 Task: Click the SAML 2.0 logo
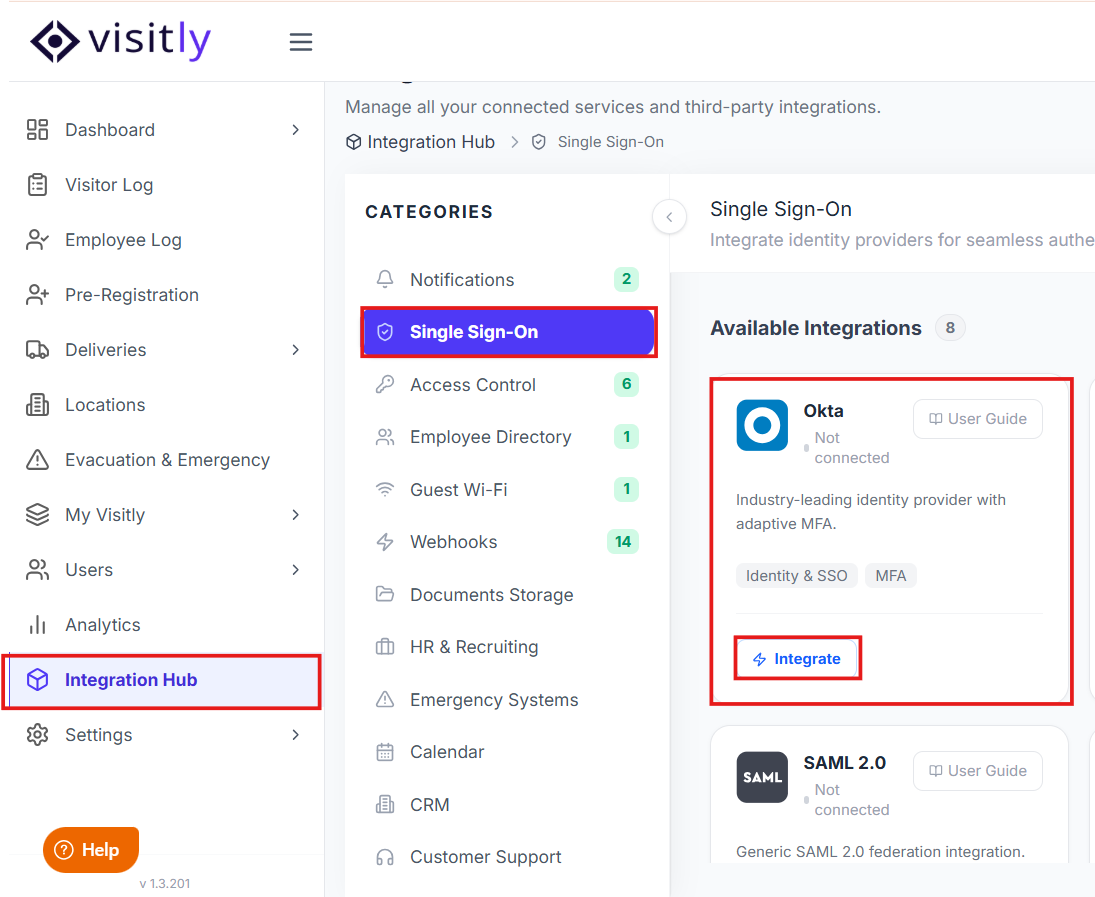coord(762,778)
